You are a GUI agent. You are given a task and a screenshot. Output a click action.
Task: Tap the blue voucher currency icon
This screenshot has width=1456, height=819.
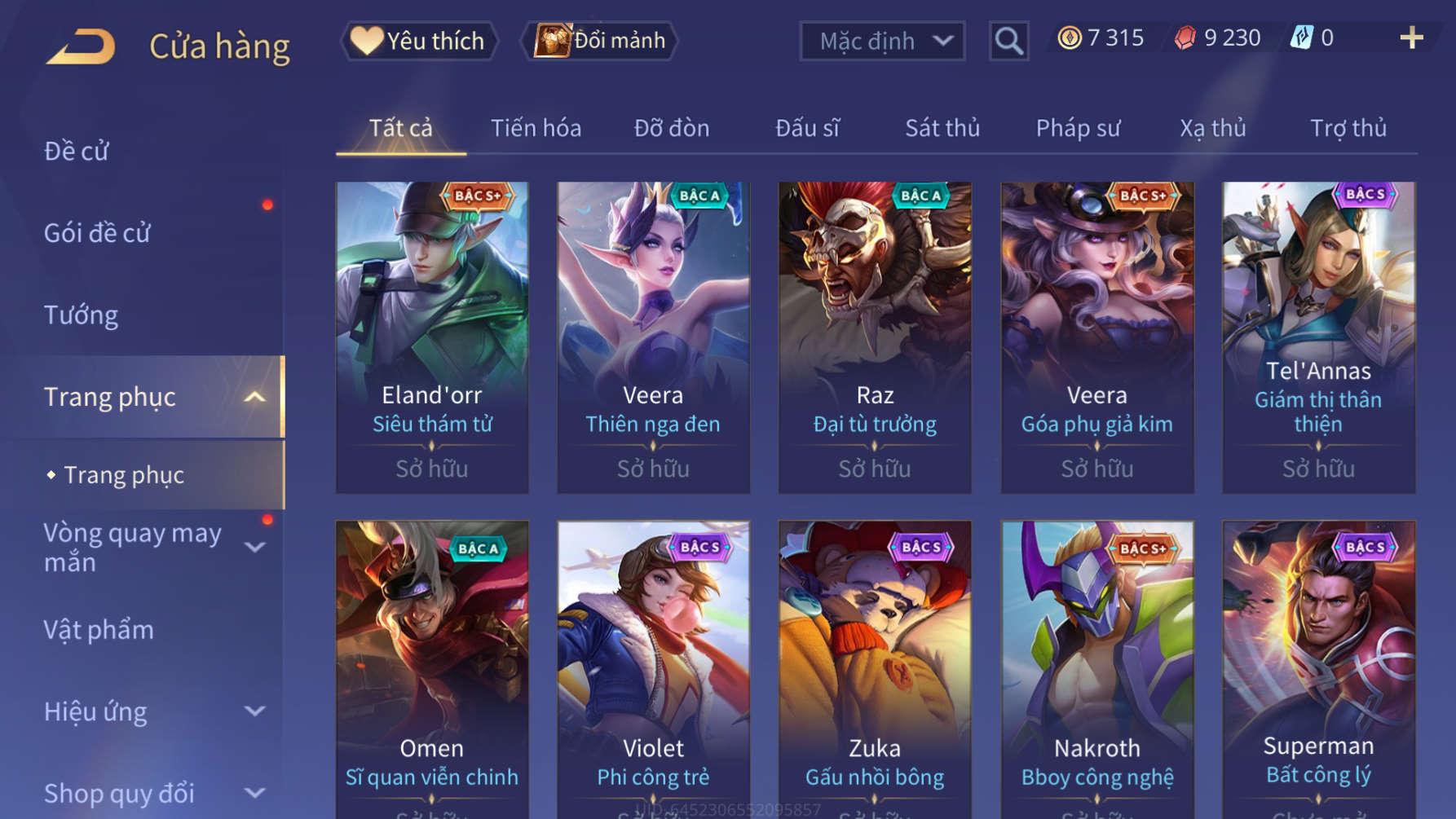1301,37
